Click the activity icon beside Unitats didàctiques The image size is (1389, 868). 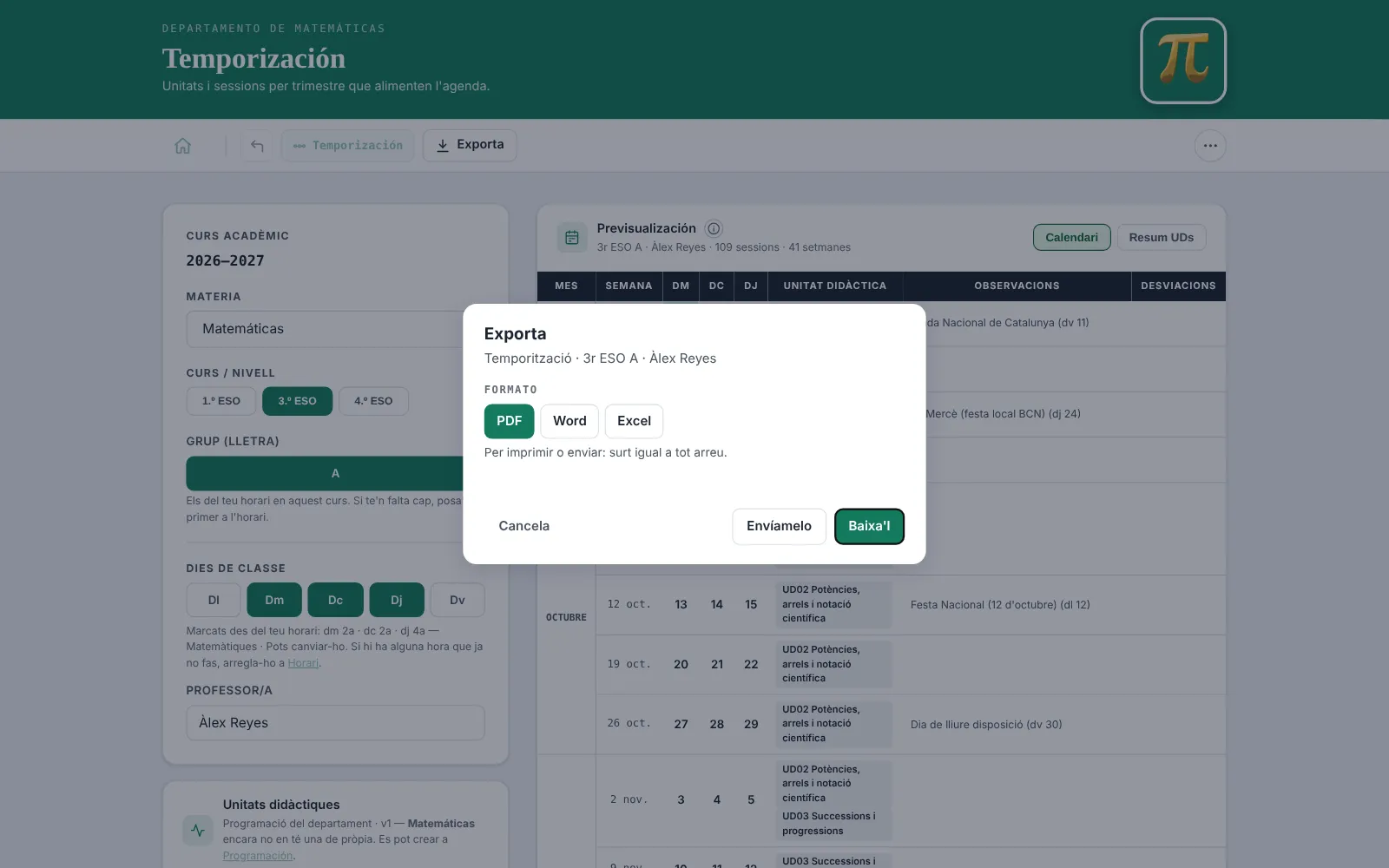click(x=198, y=830)
